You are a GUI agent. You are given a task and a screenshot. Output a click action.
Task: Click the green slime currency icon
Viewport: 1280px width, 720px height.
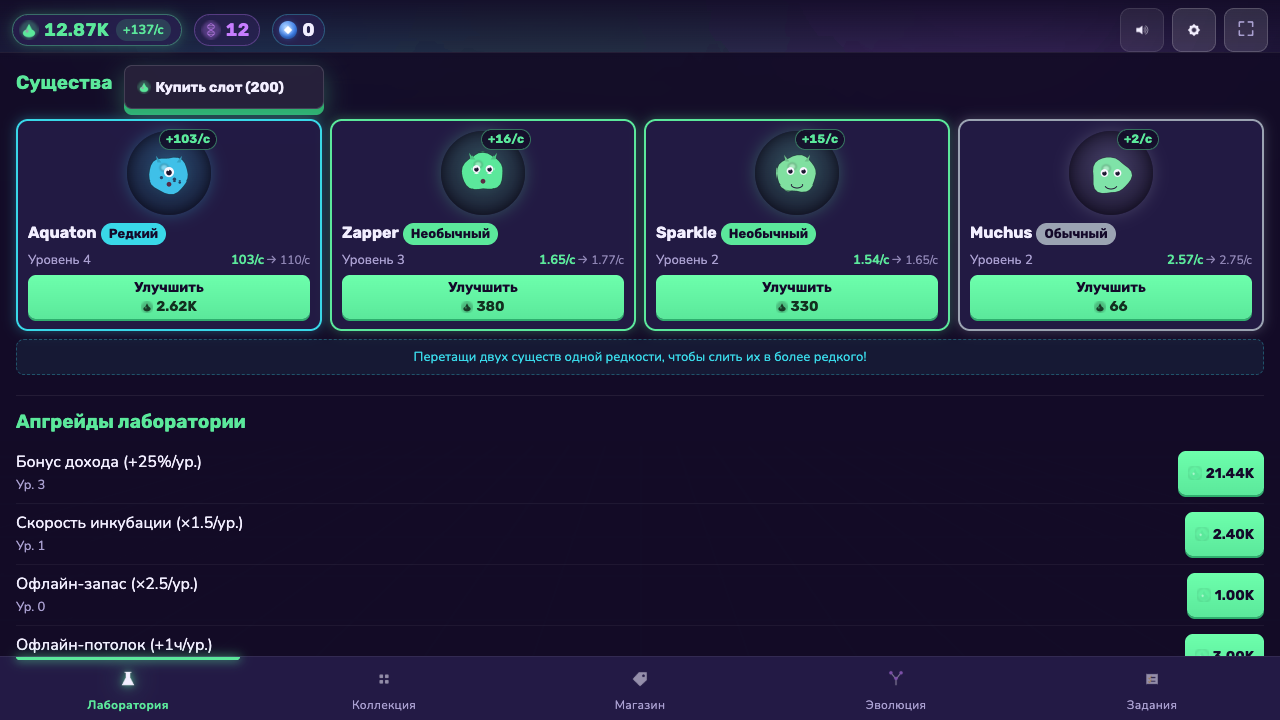click(29, 30)
